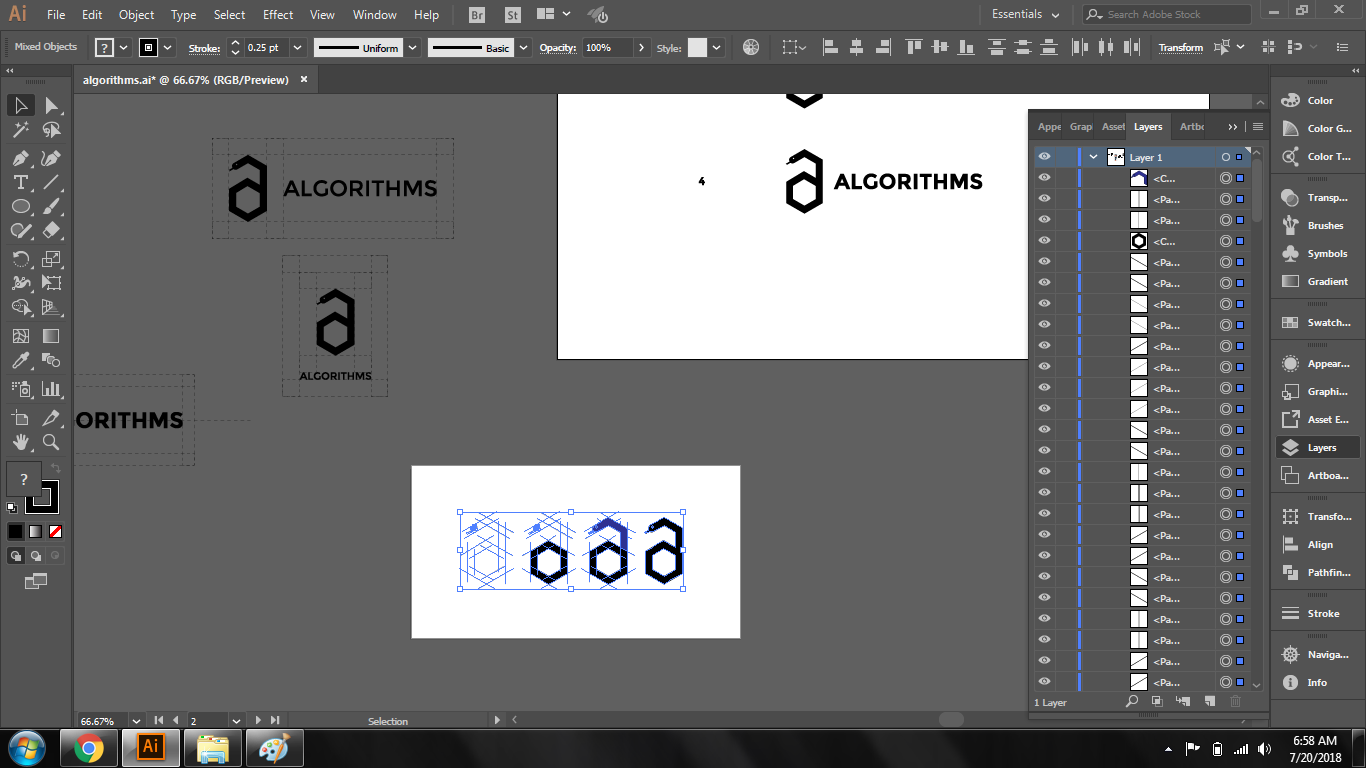Pick the Magic Wand tool
Screen dimensions: 1366x768
[20, 131]
